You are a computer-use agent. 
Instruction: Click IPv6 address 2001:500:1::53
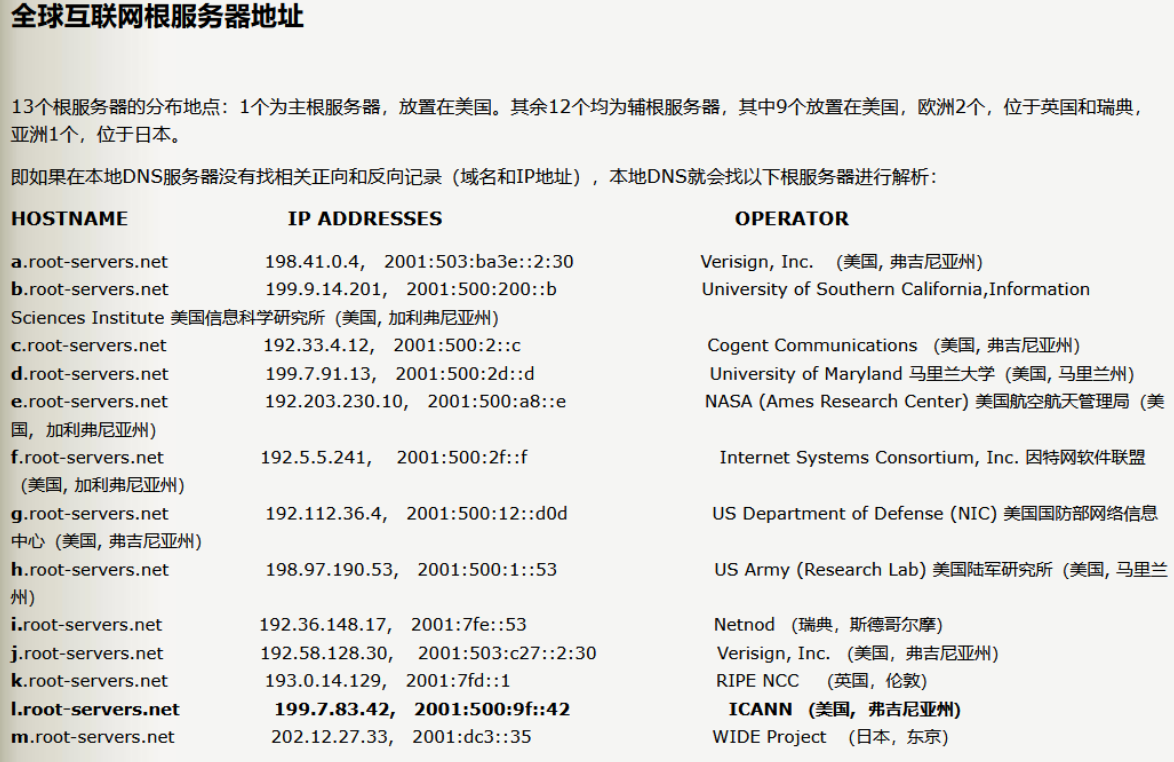click(x=487, y=570)
